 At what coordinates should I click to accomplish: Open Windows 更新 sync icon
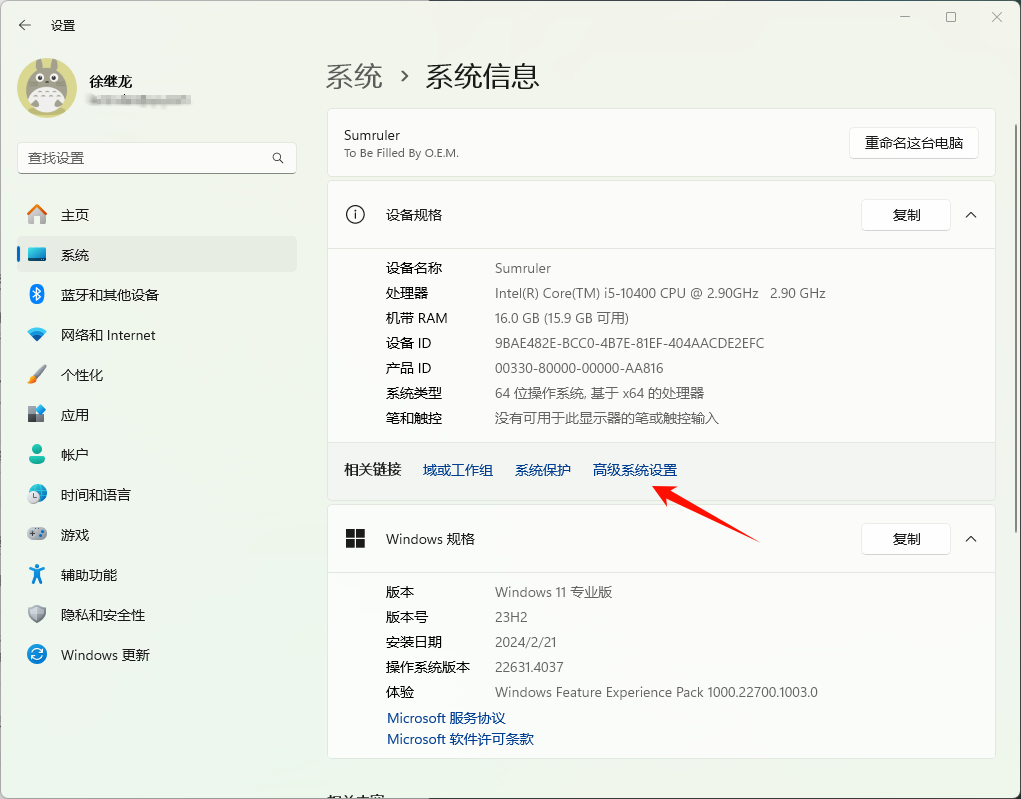[37, 654]
